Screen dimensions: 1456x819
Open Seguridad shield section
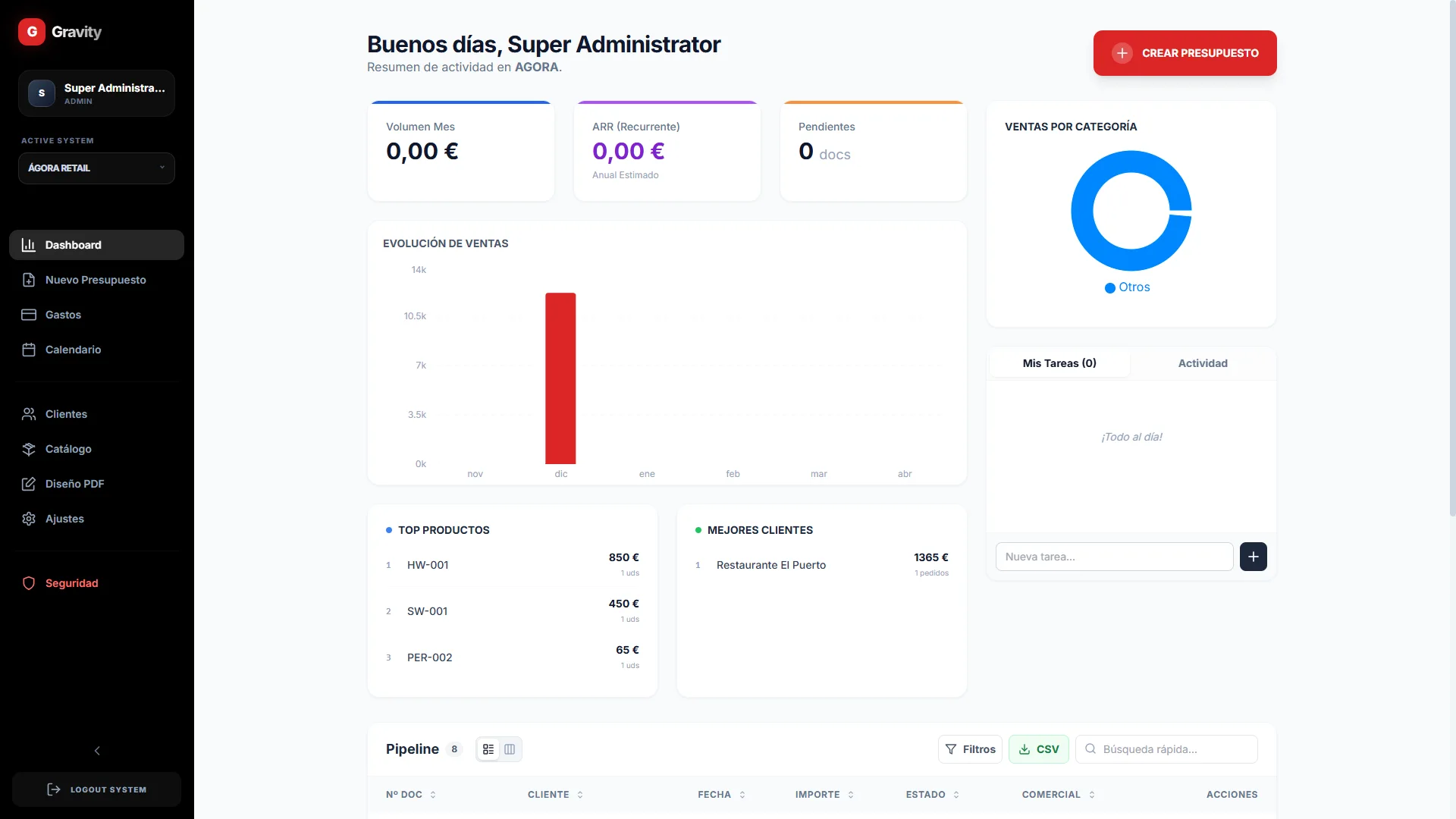click(96, 583)
